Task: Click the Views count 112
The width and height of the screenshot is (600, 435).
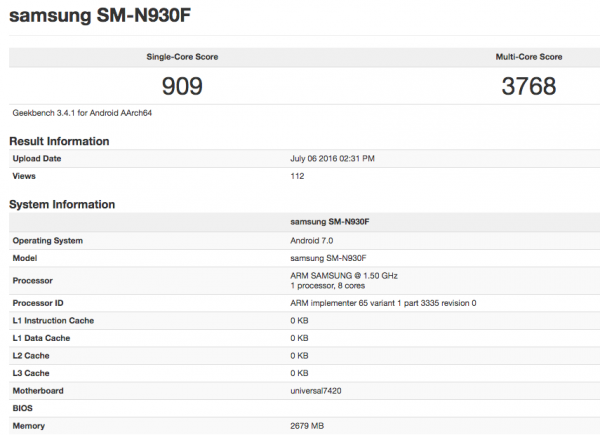Action: (x=297, y=175)
